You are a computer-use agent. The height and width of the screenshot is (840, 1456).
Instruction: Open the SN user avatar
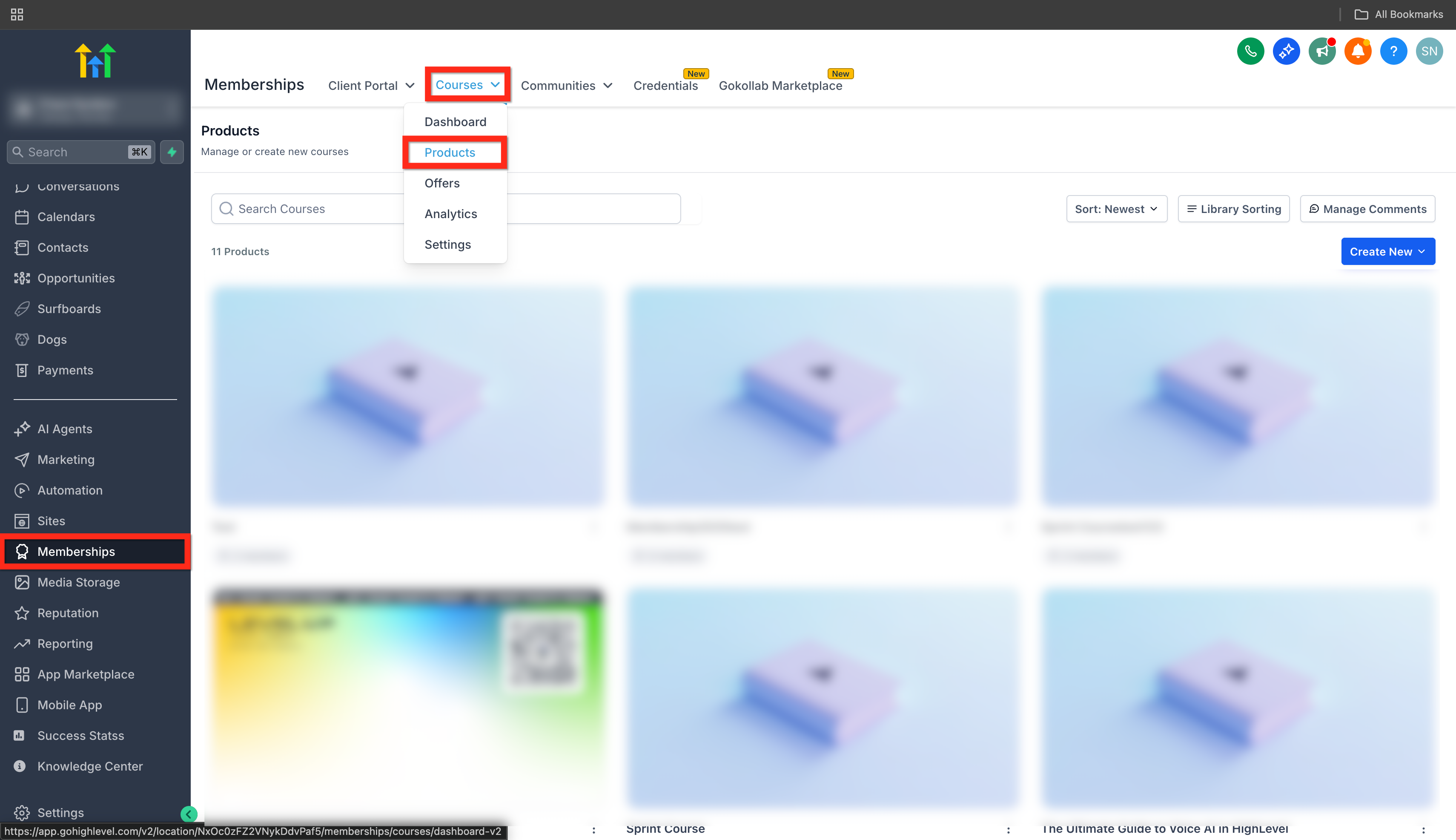pos(1429,52)
